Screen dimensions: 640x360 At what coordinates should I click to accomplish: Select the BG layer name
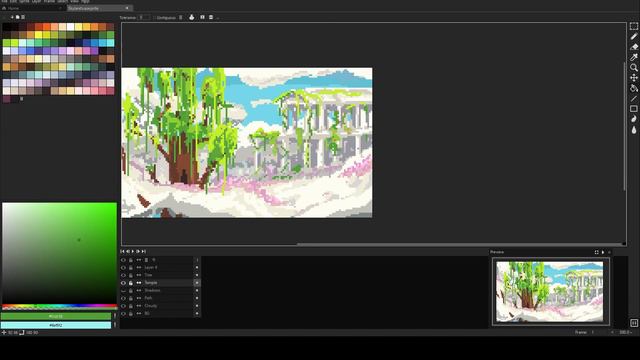pyautogui.click(x=147, y=313)
